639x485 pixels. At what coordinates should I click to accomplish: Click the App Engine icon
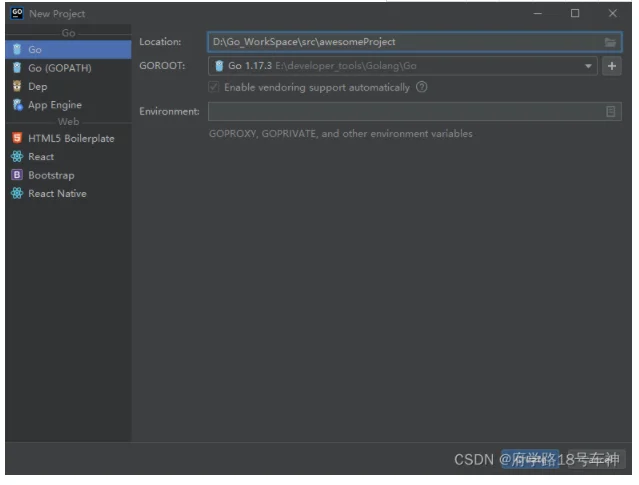18,105
